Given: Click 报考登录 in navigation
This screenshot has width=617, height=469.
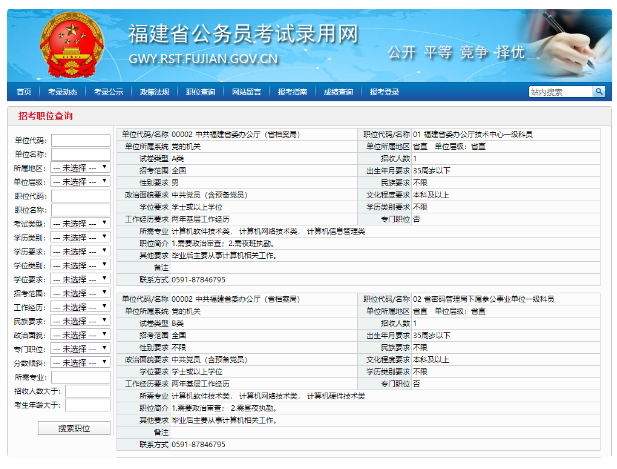Looking at the screenshot, I should (x=384, y=92).
